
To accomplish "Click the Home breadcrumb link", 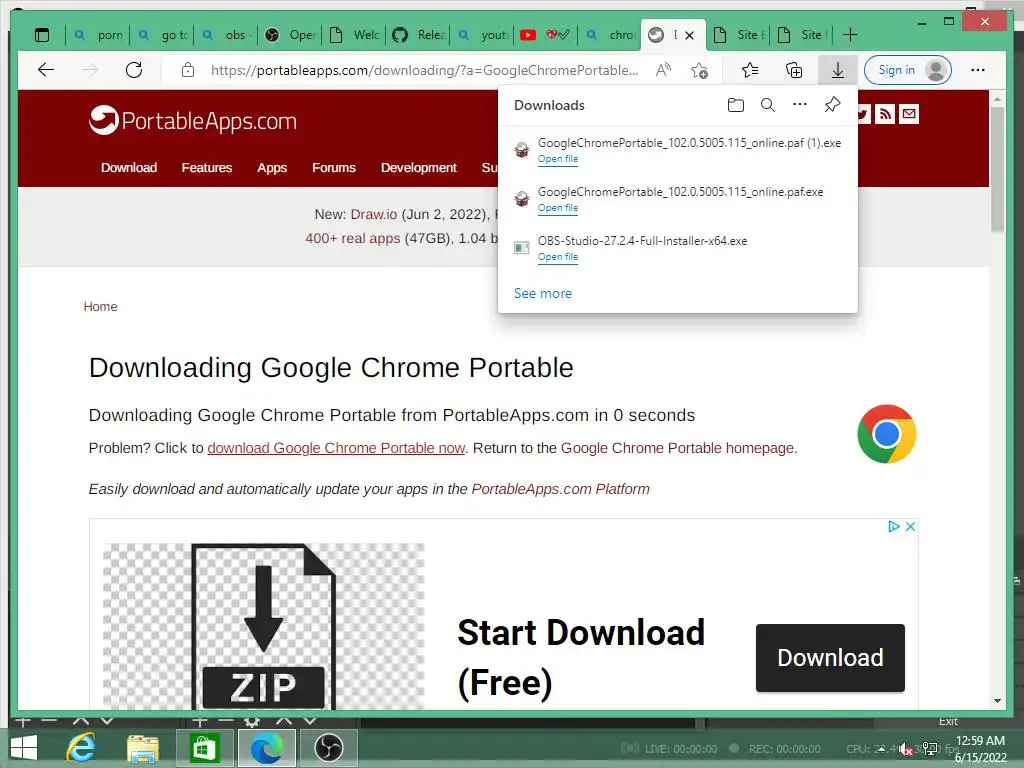I will click(101, 307).
